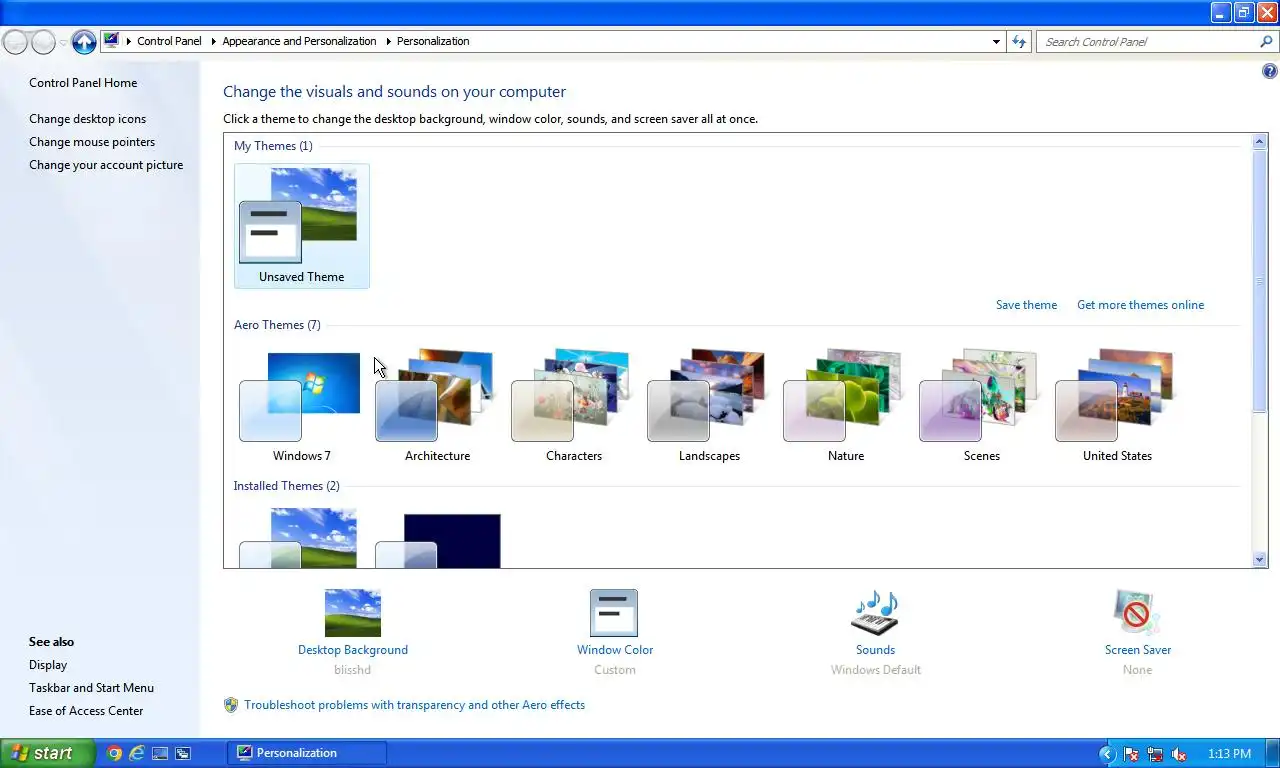The width and height of the screenshot is (1280, 768).
Task: Expand the root breadcrumb arrow
Action: 128,41
